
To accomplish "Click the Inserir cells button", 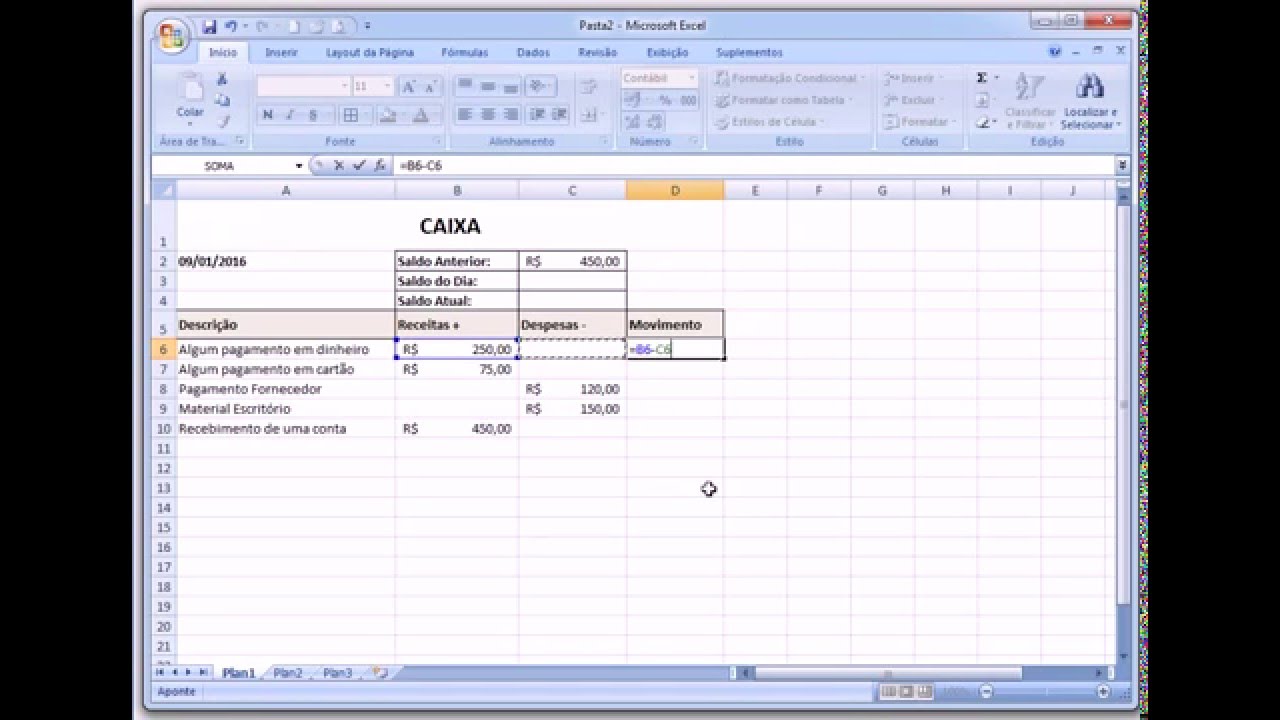I will pos(912,78).
